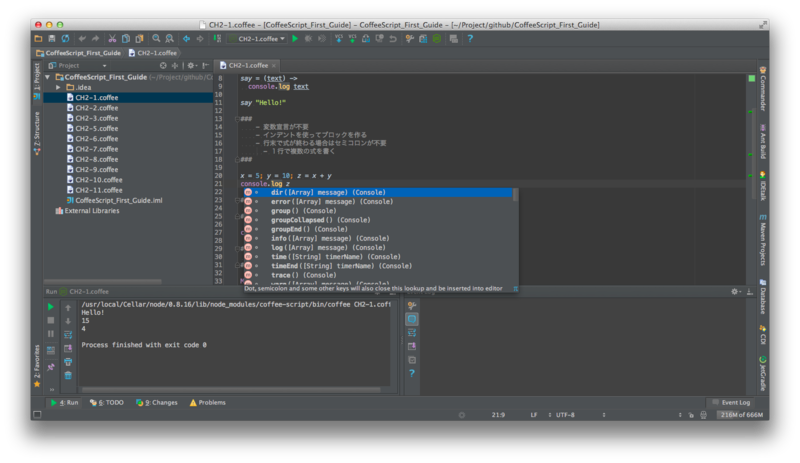Click the Debug bug icon in the toolbar
This screenshot has height=463, width=800.
308,39
